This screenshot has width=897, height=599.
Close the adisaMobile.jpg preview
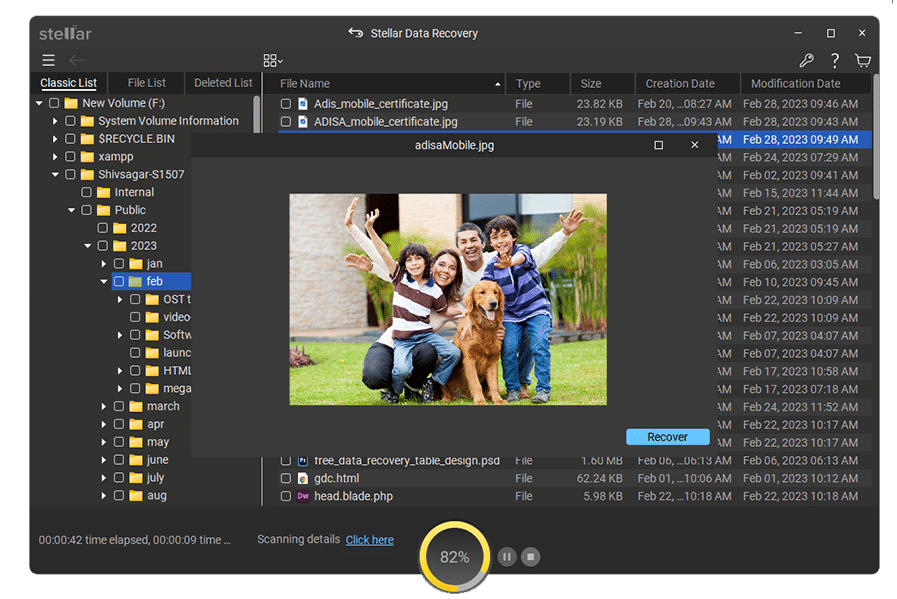(695, 145)
